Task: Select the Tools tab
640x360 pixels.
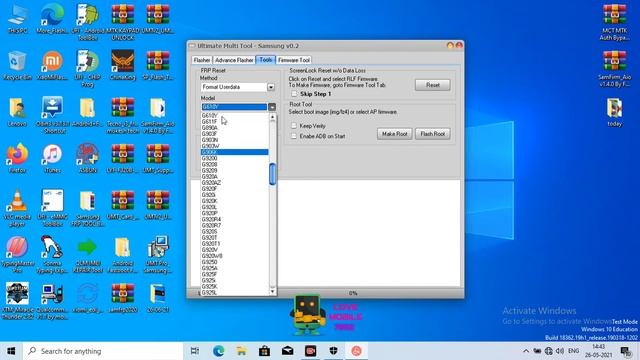Action: point(265,60)
